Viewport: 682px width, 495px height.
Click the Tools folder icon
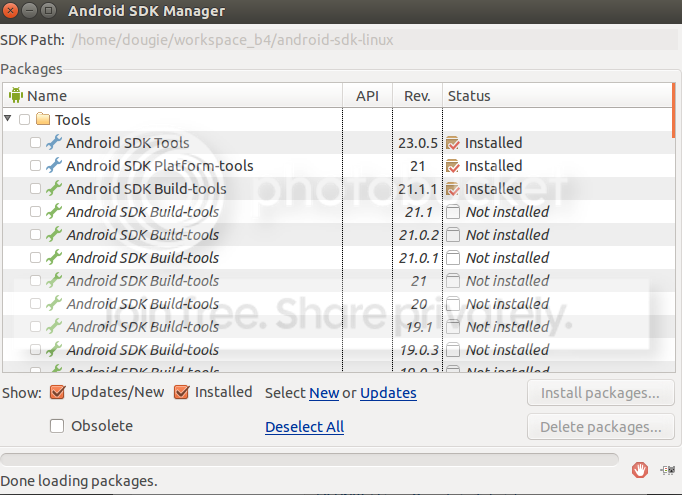click(43, 120)
